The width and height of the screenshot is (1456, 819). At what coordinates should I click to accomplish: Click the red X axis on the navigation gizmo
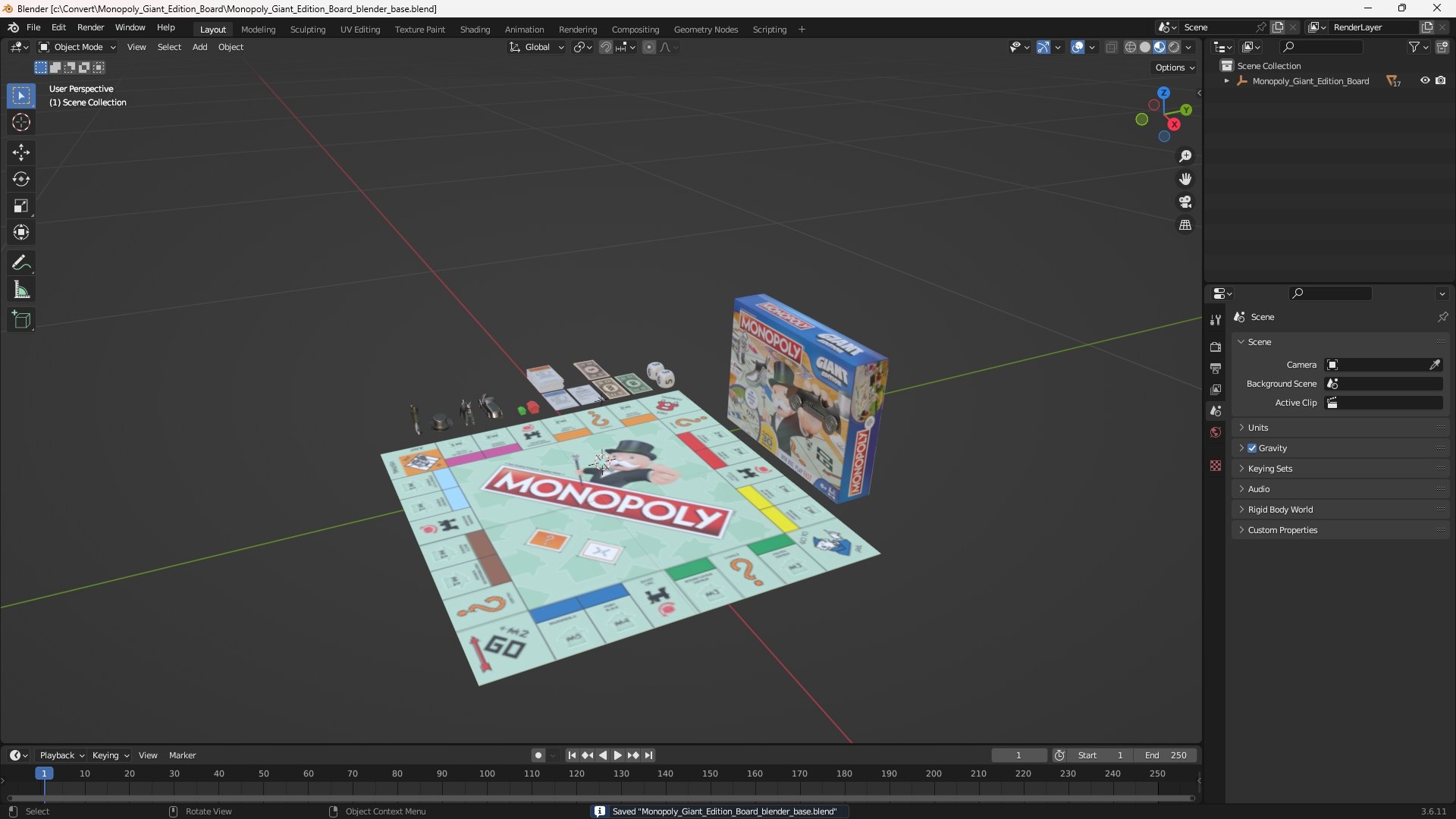tap(1174, 124)
